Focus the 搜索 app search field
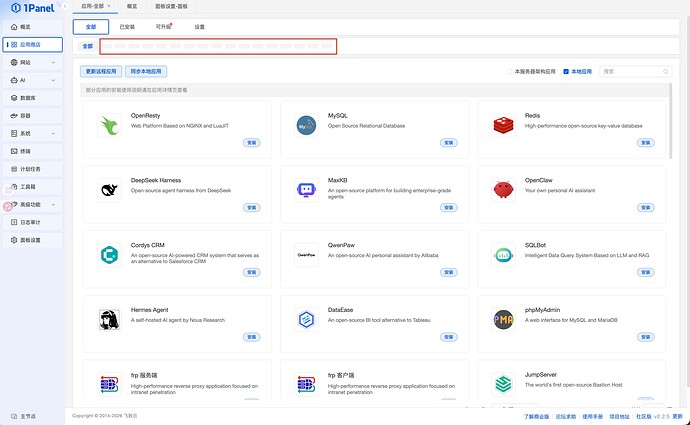Screen dimensions: 690x425 [x=635, y=71]
